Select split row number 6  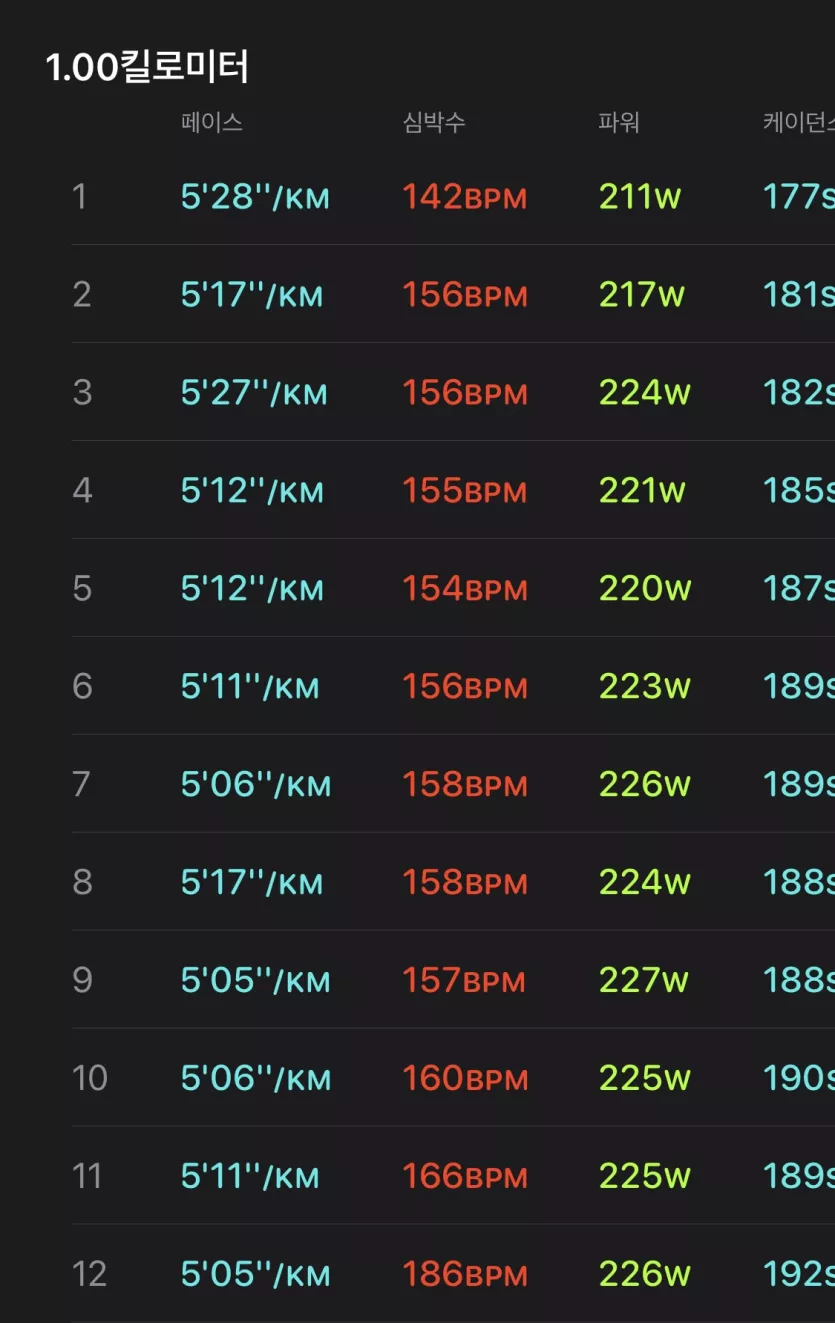82,687
